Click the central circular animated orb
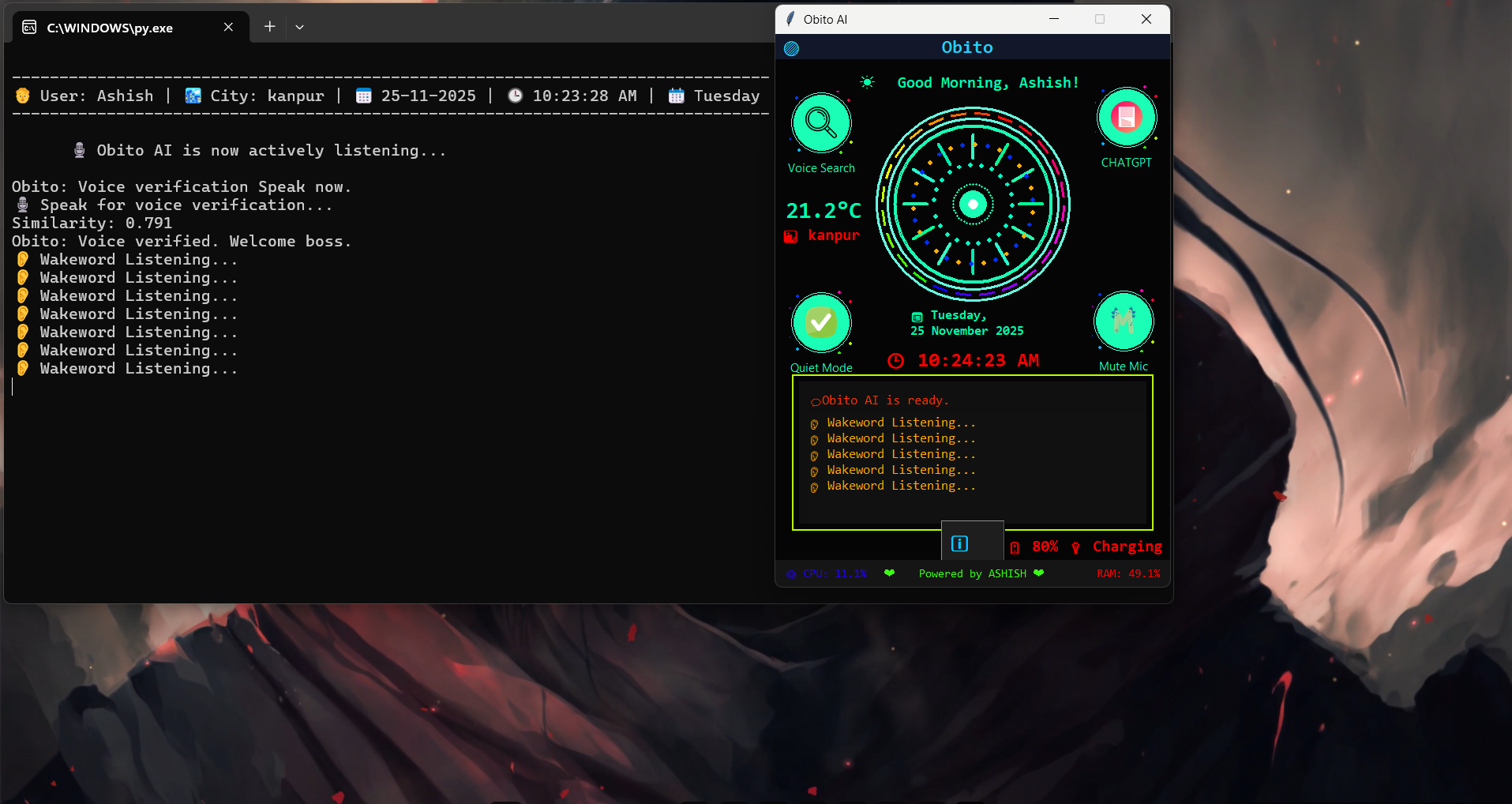1512x804 pixels. (973, 205)
